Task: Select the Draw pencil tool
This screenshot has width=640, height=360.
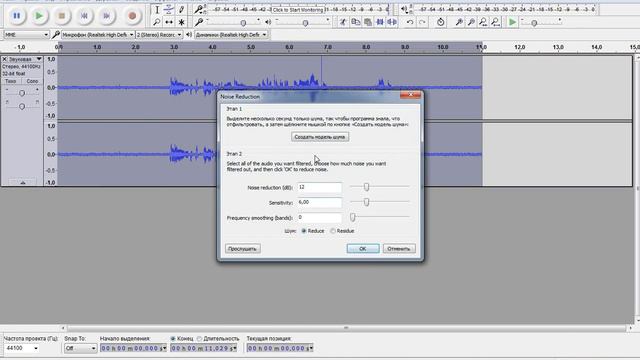Action: pos(181,10)
